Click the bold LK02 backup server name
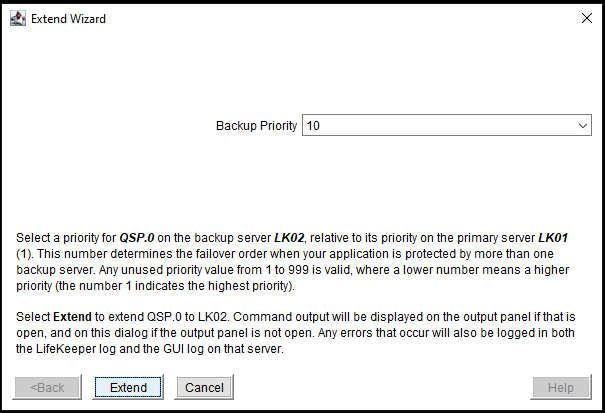Viewport: 605px width, 413px height. pyautogui.click(x=292, y=239)
